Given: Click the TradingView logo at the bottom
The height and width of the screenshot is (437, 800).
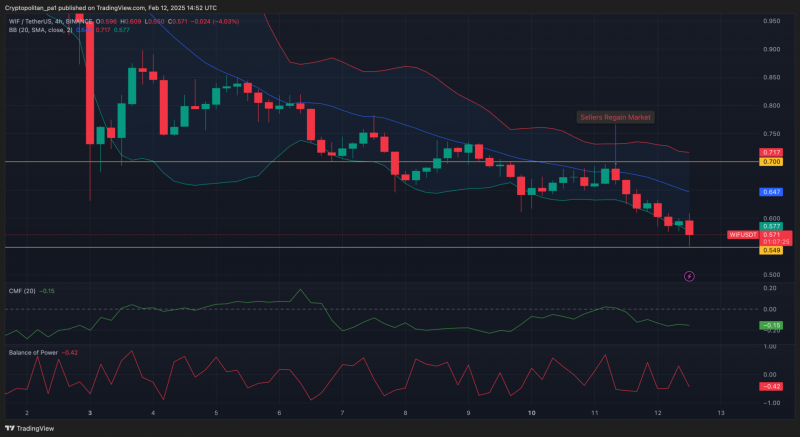Looking at the screenshot, I should point(29,428).
